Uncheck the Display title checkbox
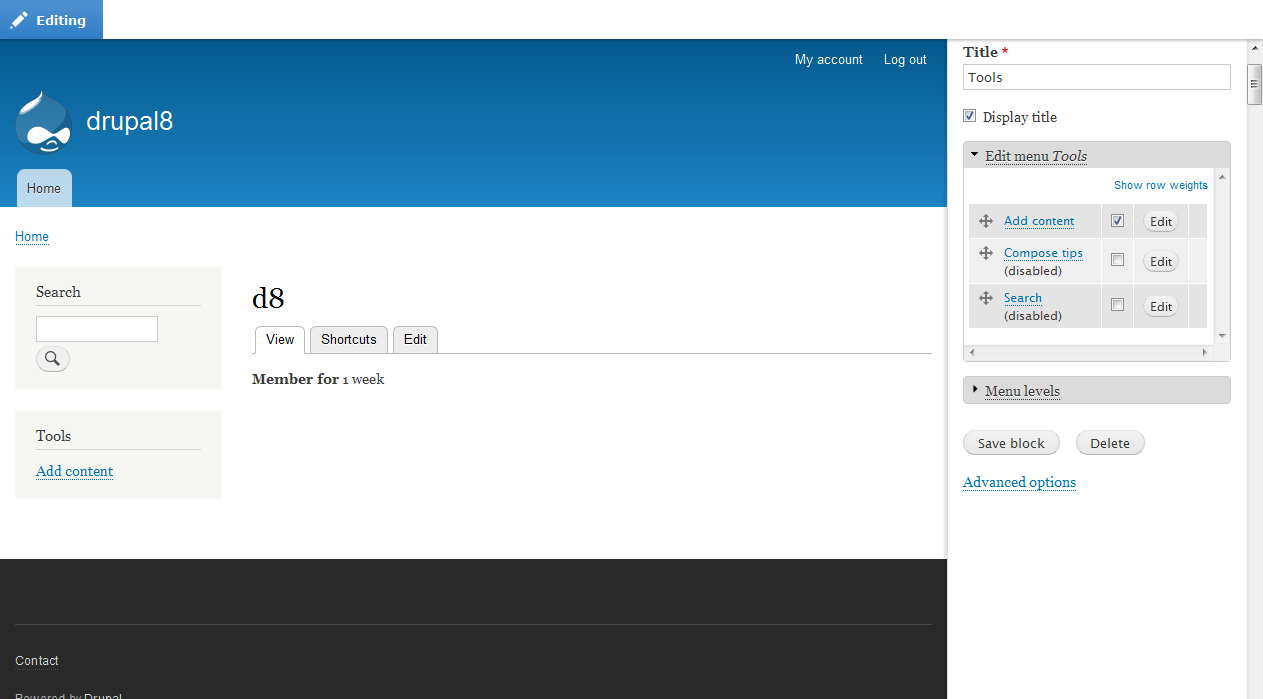Viewport: 1263px width, 699px height. 969,115
